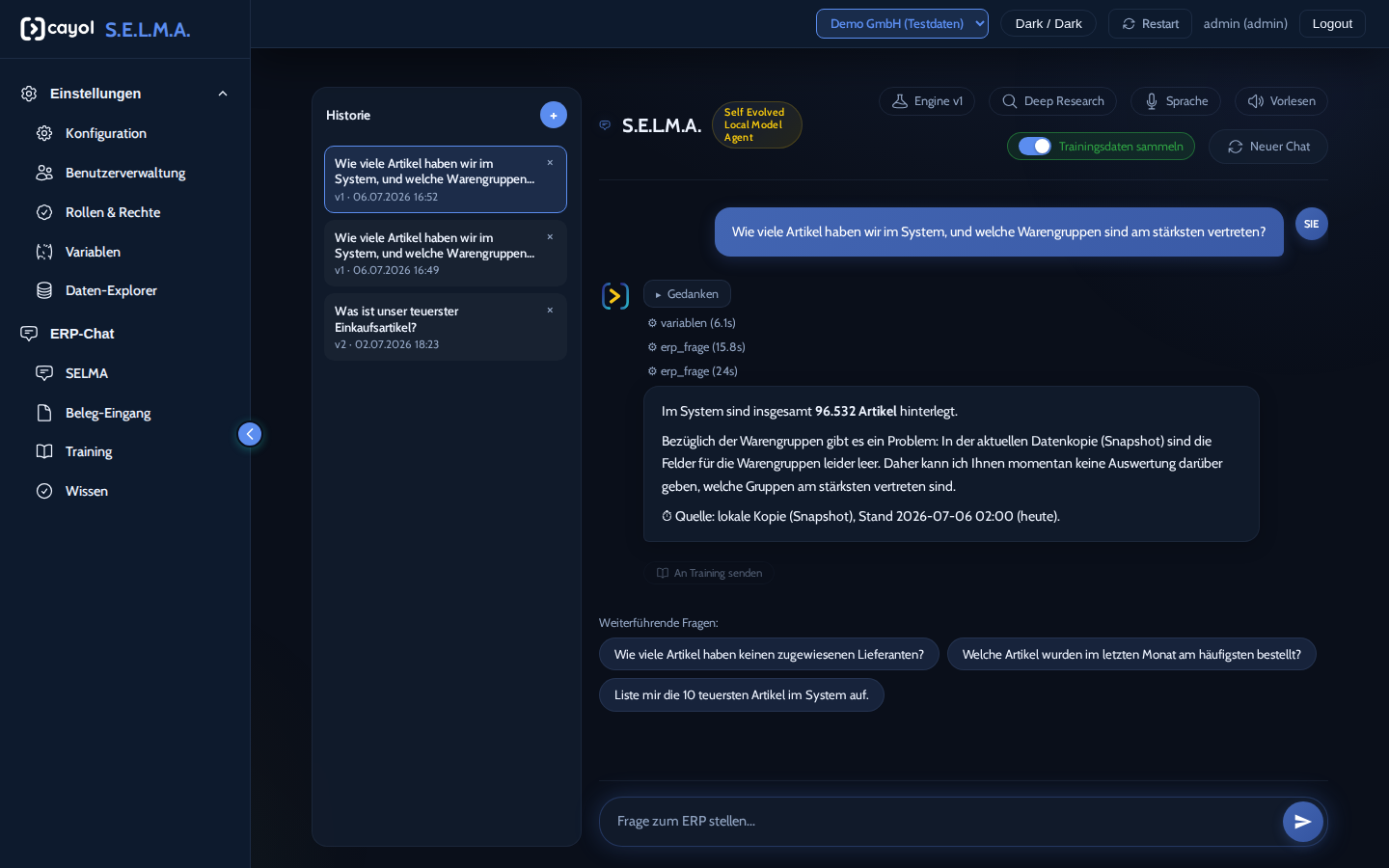1389x868 pixels.
Task: Open the Variablen page
Action: coord(93,252)
